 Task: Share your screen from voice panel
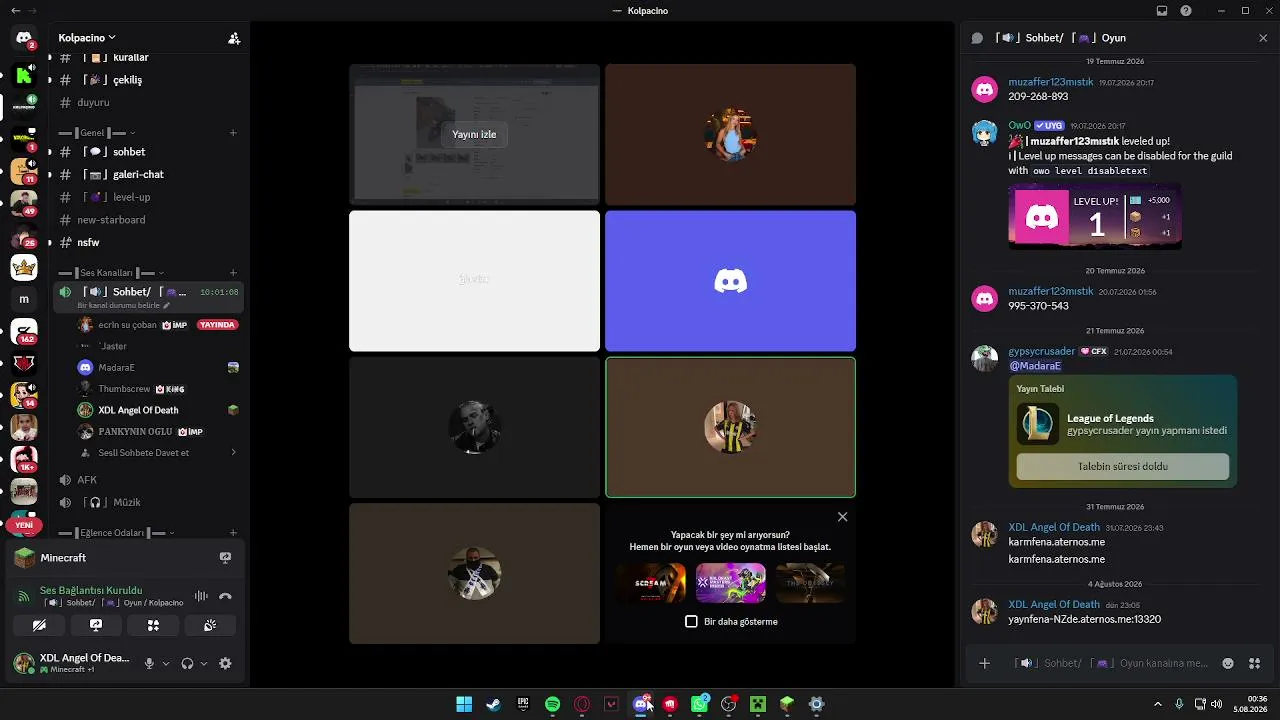96,625
